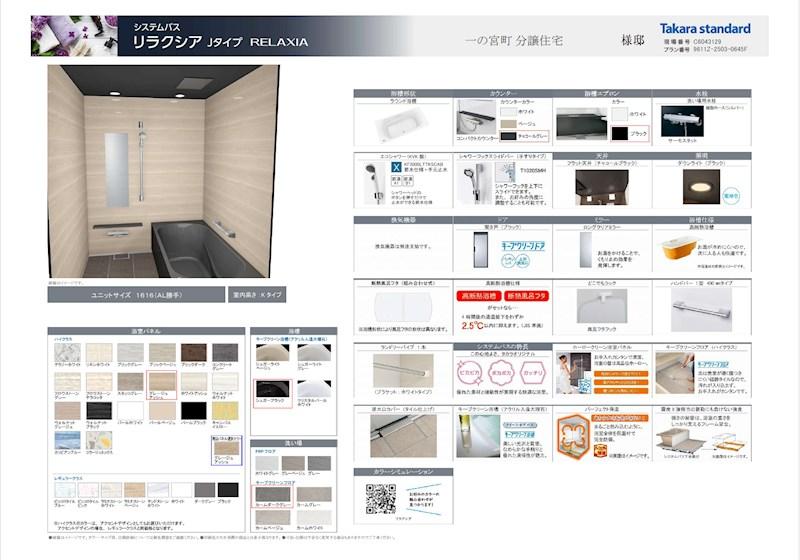This screenshot has height=560, width=800.
Task: Click the round 電球色 badge beside the downlight
Action: click(x=731, y=195)
